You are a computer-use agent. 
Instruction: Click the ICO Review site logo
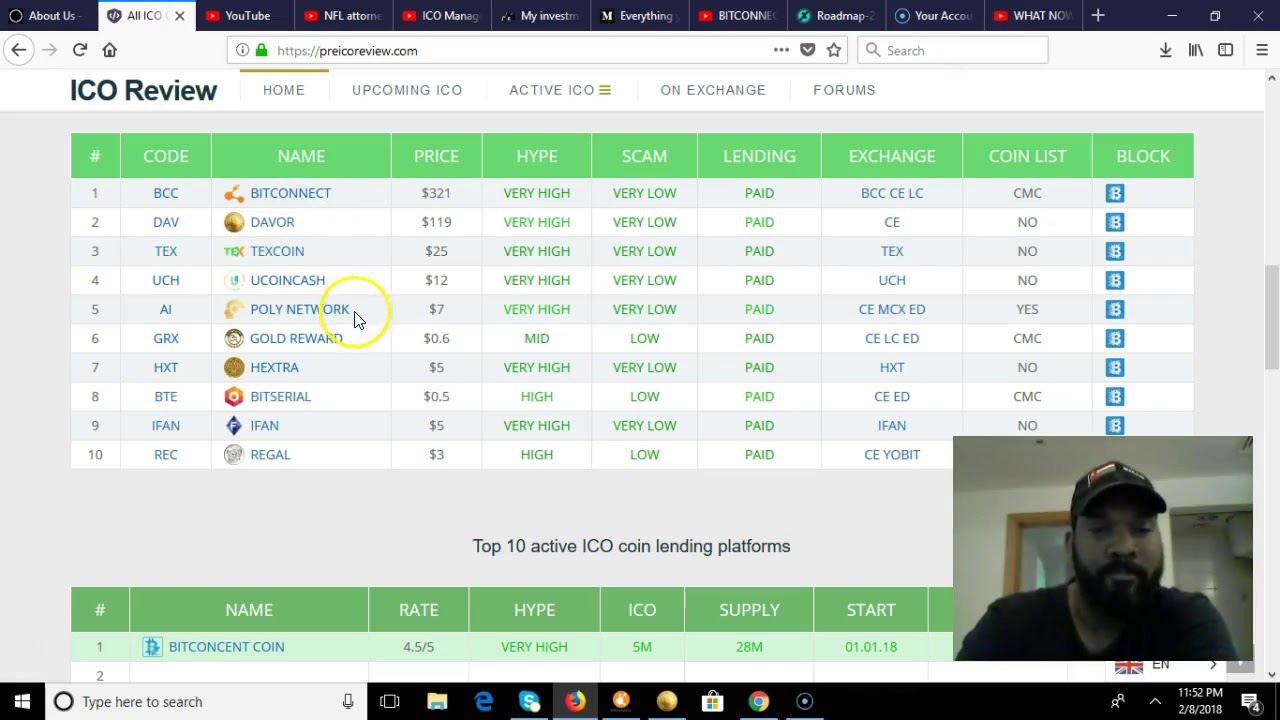tap(143, 91)
